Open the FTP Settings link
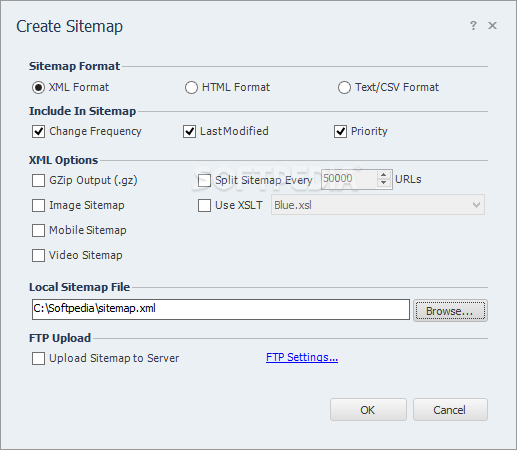This screenshot has width=517, height=450. [302, 357]
